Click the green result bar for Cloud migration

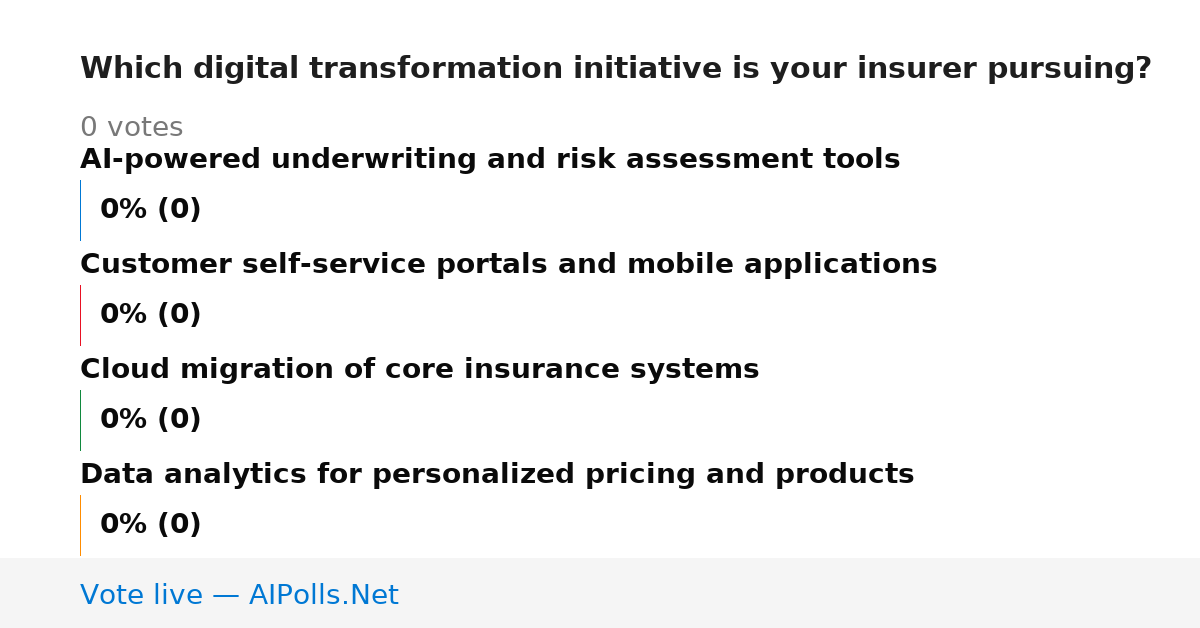click(x=80, y=420)
